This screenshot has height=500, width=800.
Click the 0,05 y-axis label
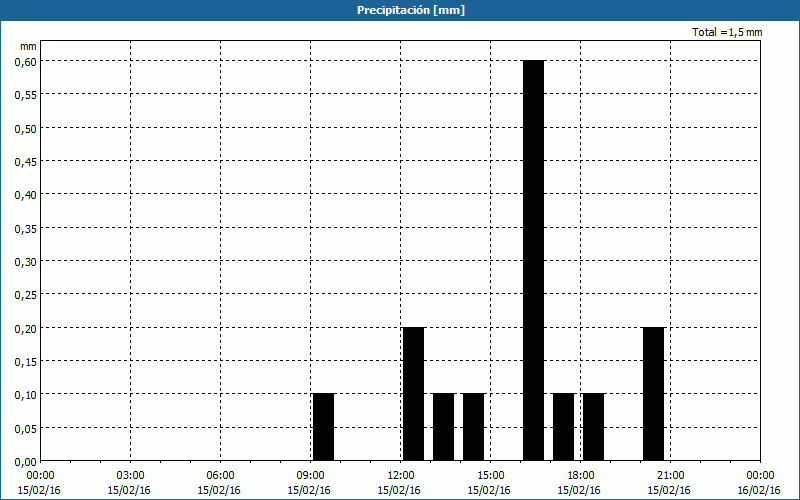point(26,428)
